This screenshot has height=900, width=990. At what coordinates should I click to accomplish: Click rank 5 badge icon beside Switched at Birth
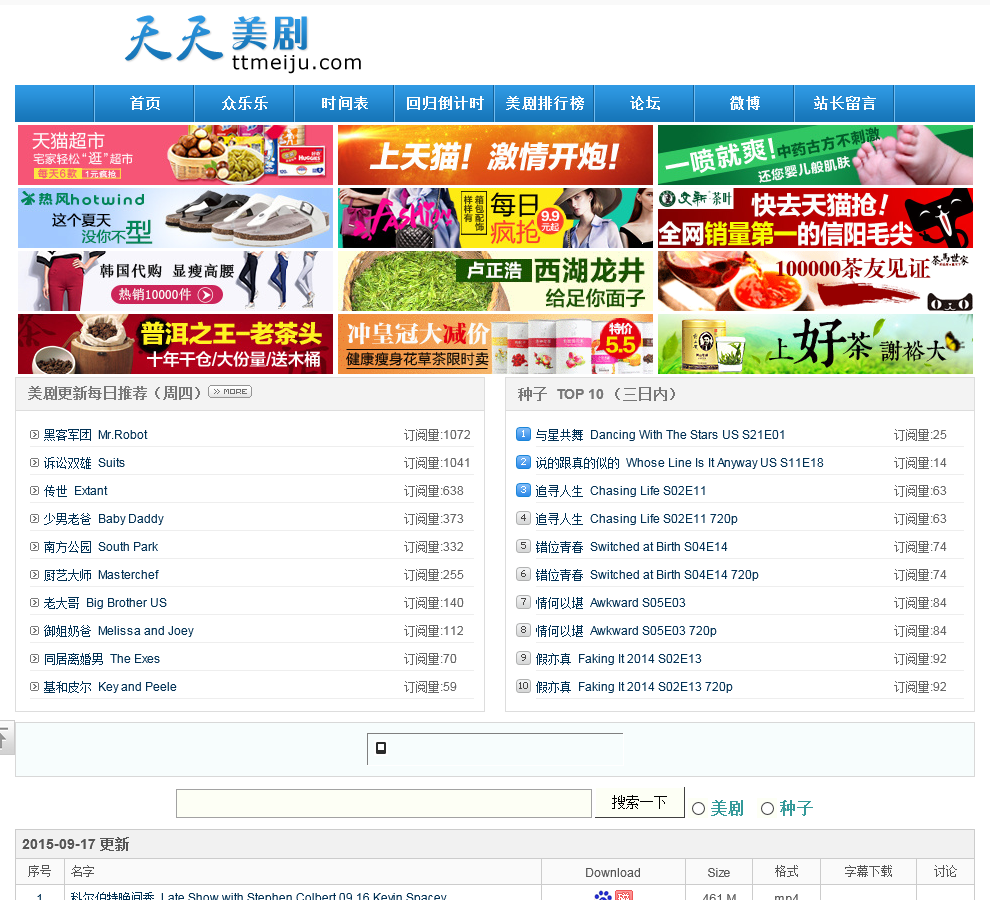[523, 546]
